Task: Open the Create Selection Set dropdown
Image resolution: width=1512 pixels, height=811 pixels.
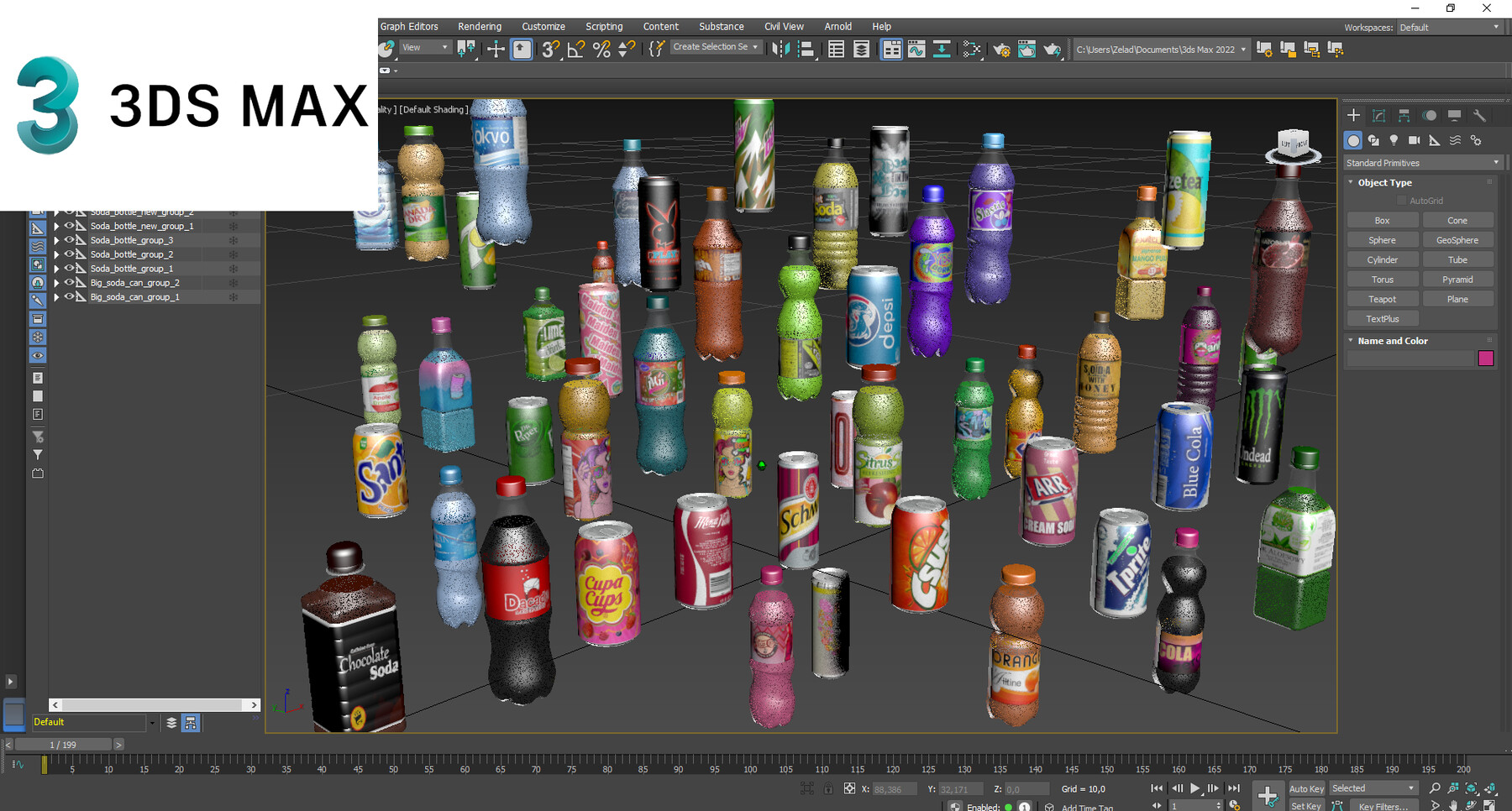Action: [715, 47]
